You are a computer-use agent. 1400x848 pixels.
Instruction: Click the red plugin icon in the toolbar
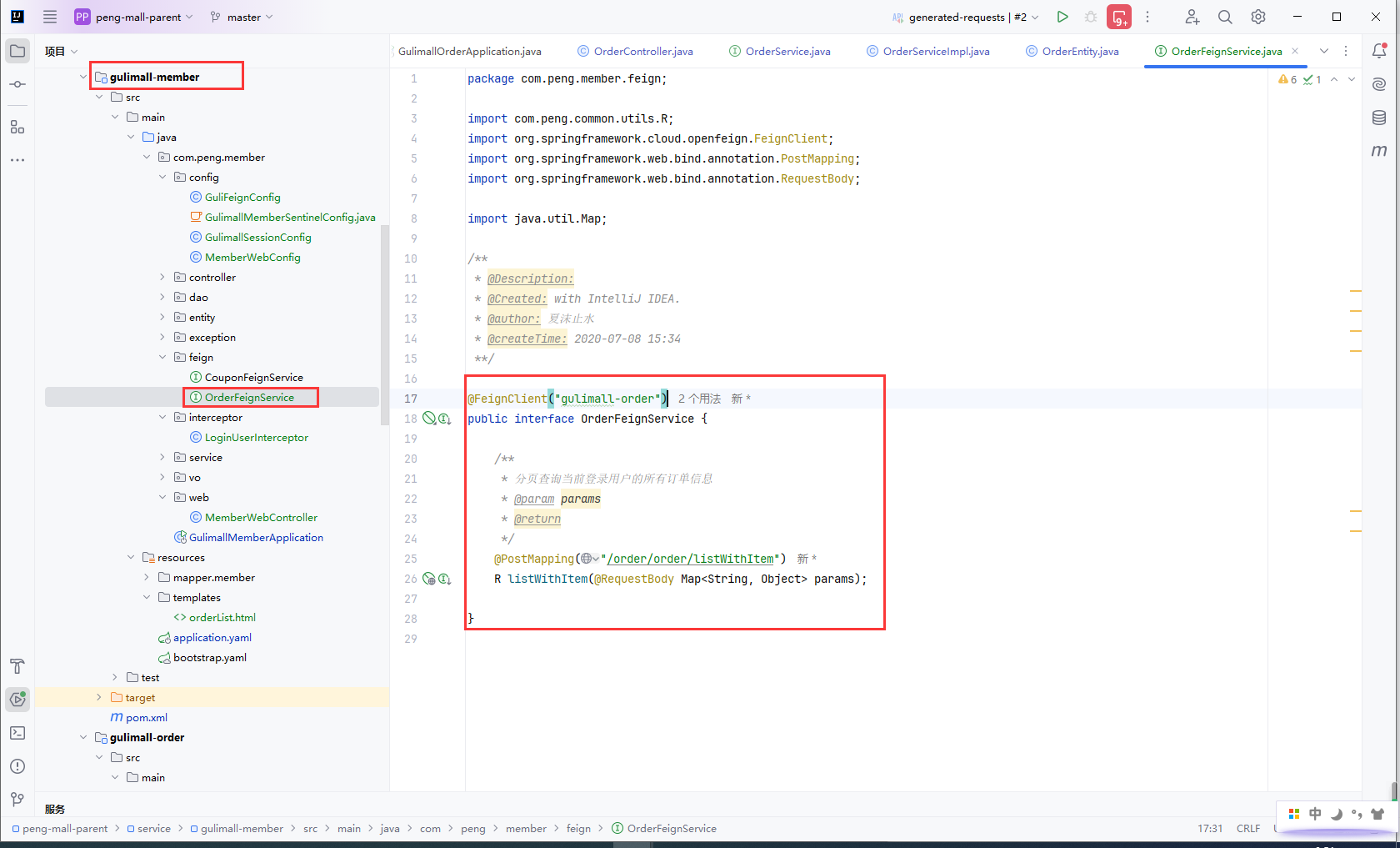[x=1119, y=17]
